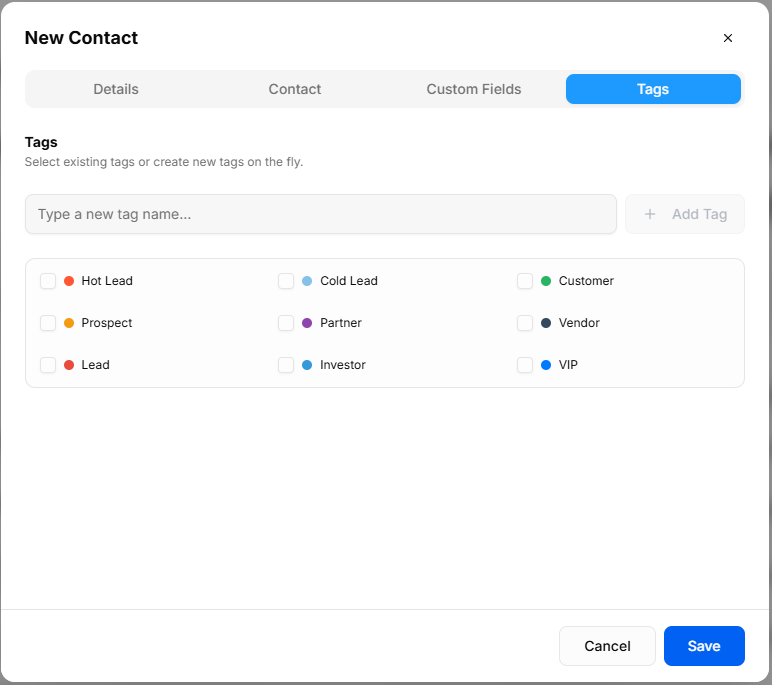Click the dark Vendor color dot
The width and height of the screenshot is (772, 685).
(x=546, y=323)
